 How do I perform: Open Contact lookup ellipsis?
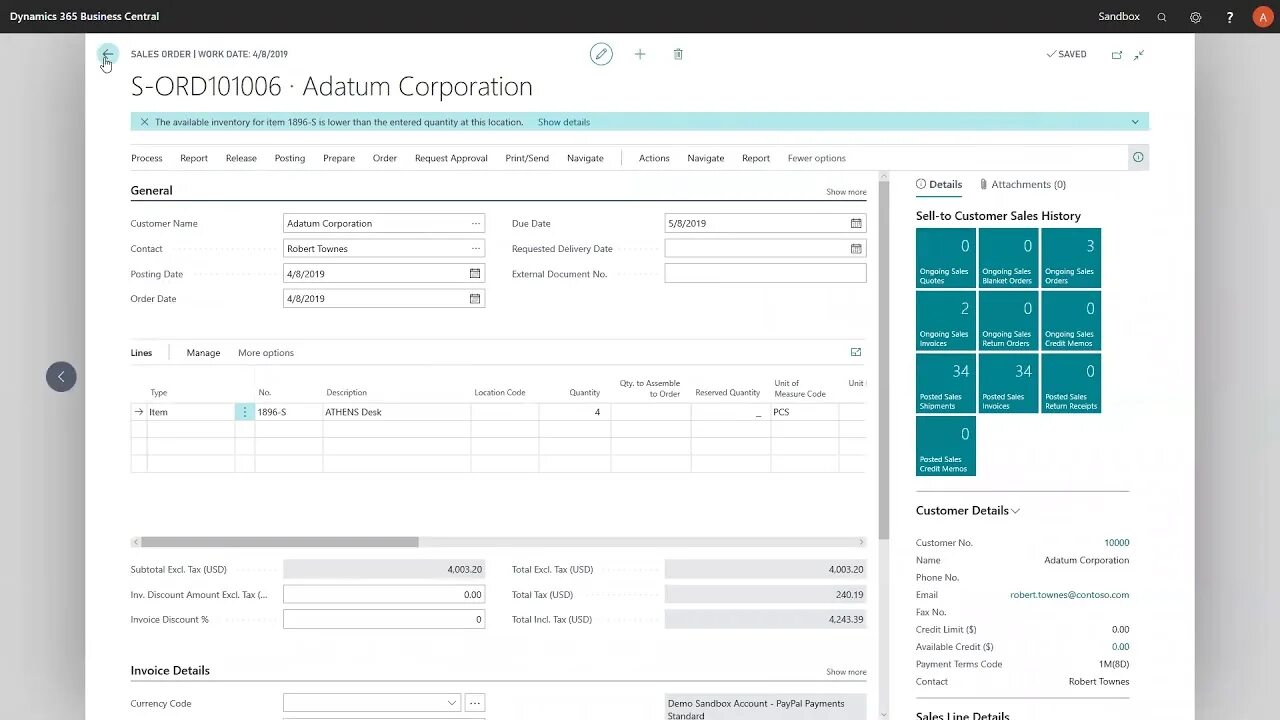click(476, 249)
